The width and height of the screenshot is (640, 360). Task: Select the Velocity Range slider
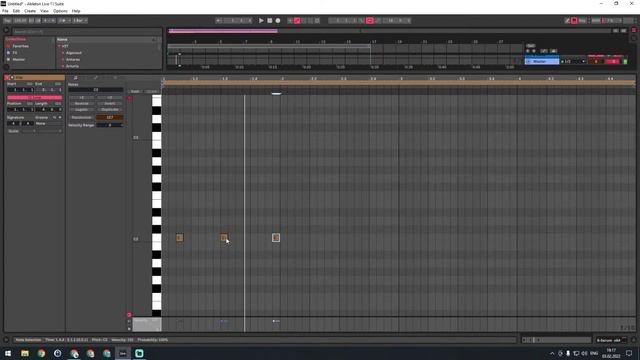(x=109, y=125)
